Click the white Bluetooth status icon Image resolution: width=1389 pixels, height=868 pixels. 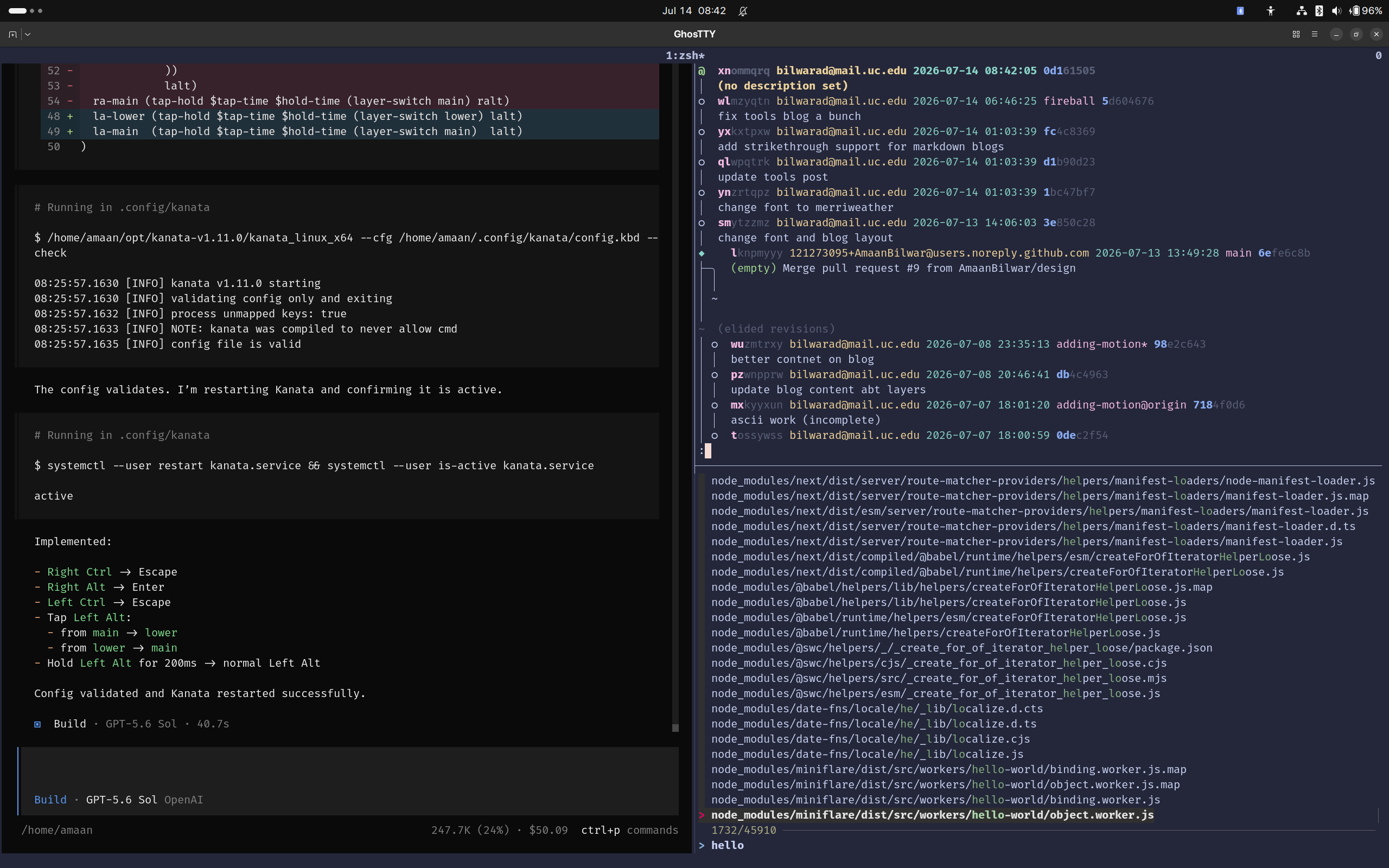1319,11
